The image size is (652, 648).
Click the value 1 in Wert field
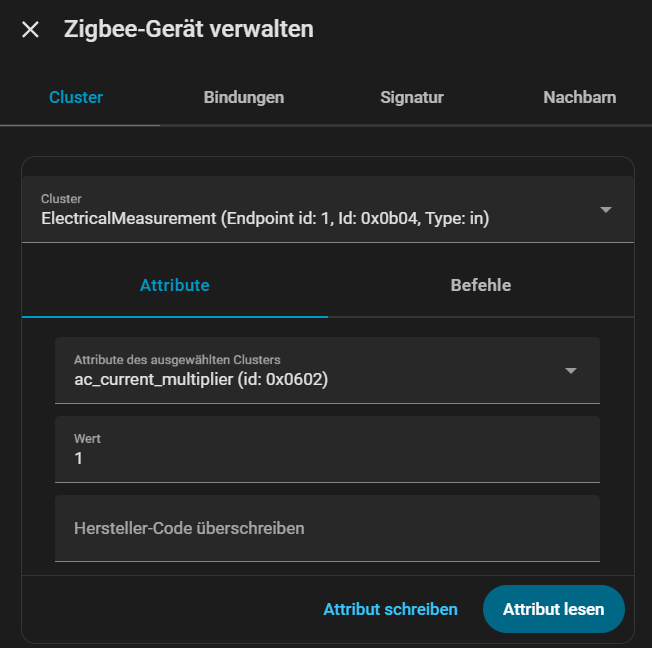click(79, 458)
